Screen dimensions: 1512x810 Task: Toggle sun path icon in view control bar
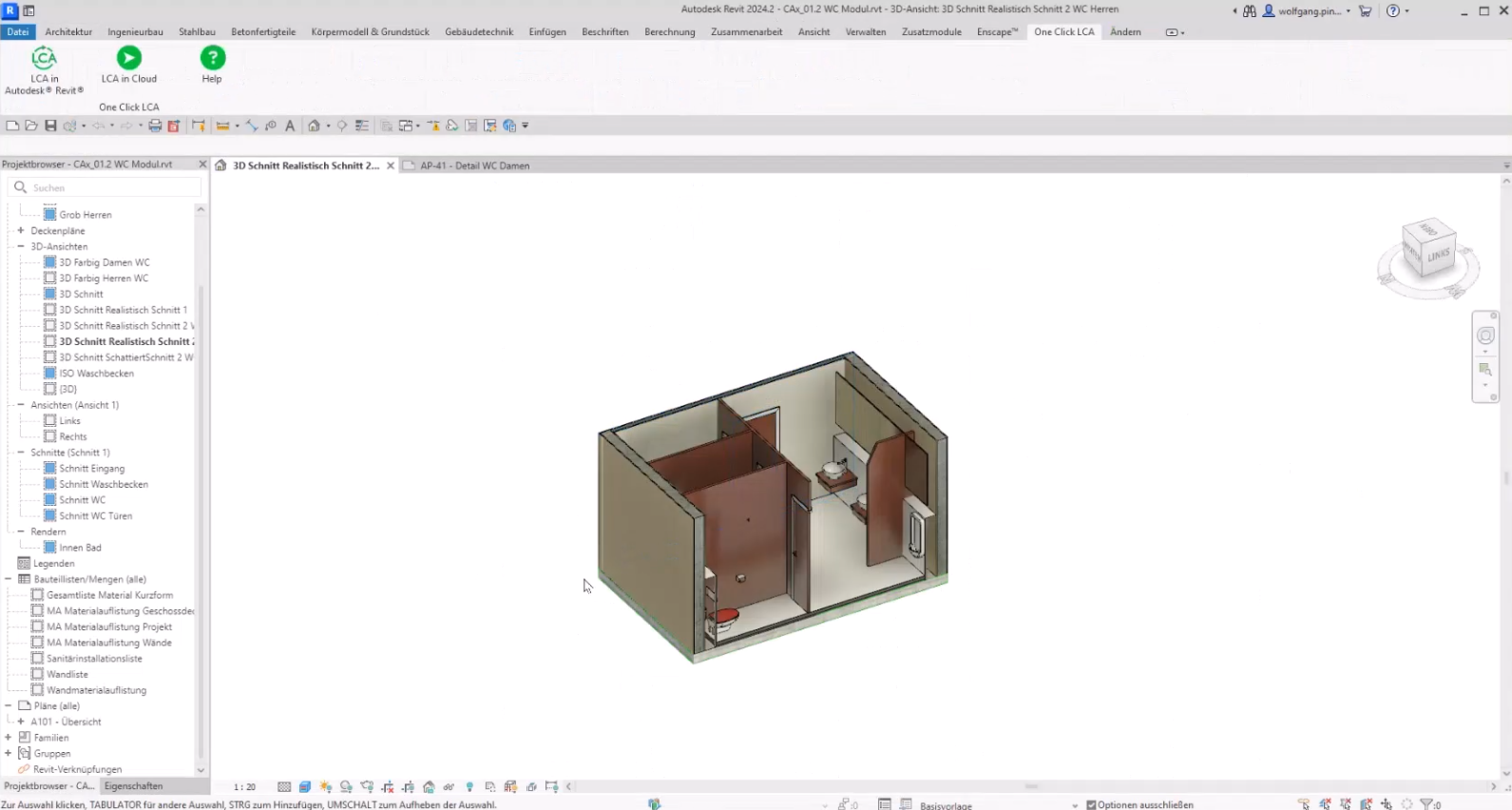(326, 787)
